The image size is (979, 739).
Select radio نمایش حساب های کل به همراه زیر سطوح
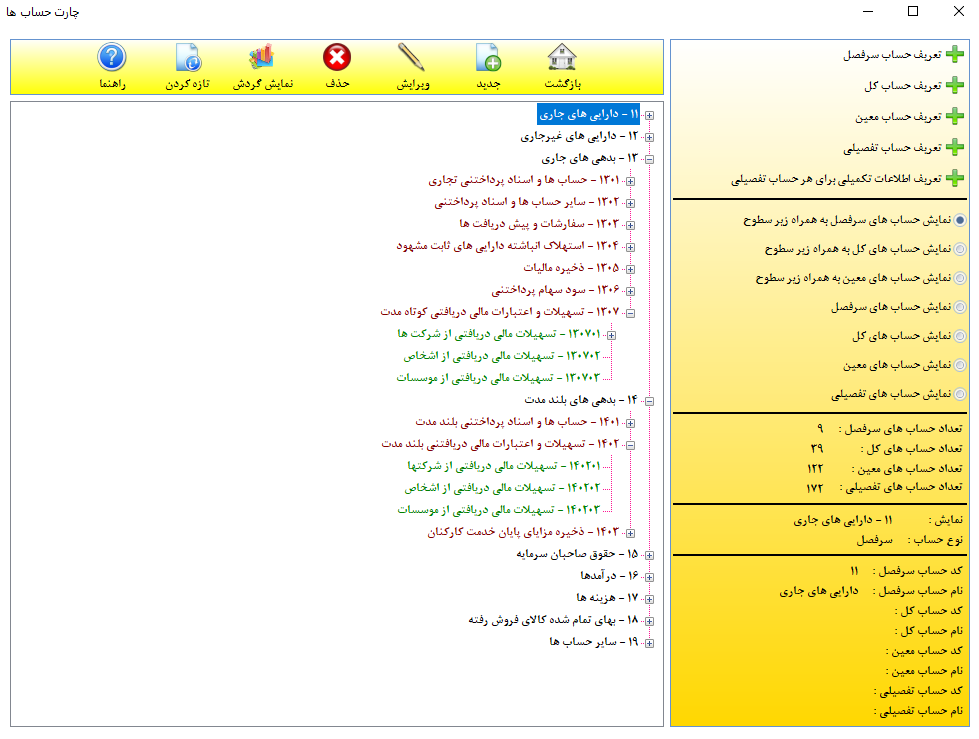coord(960,249)
